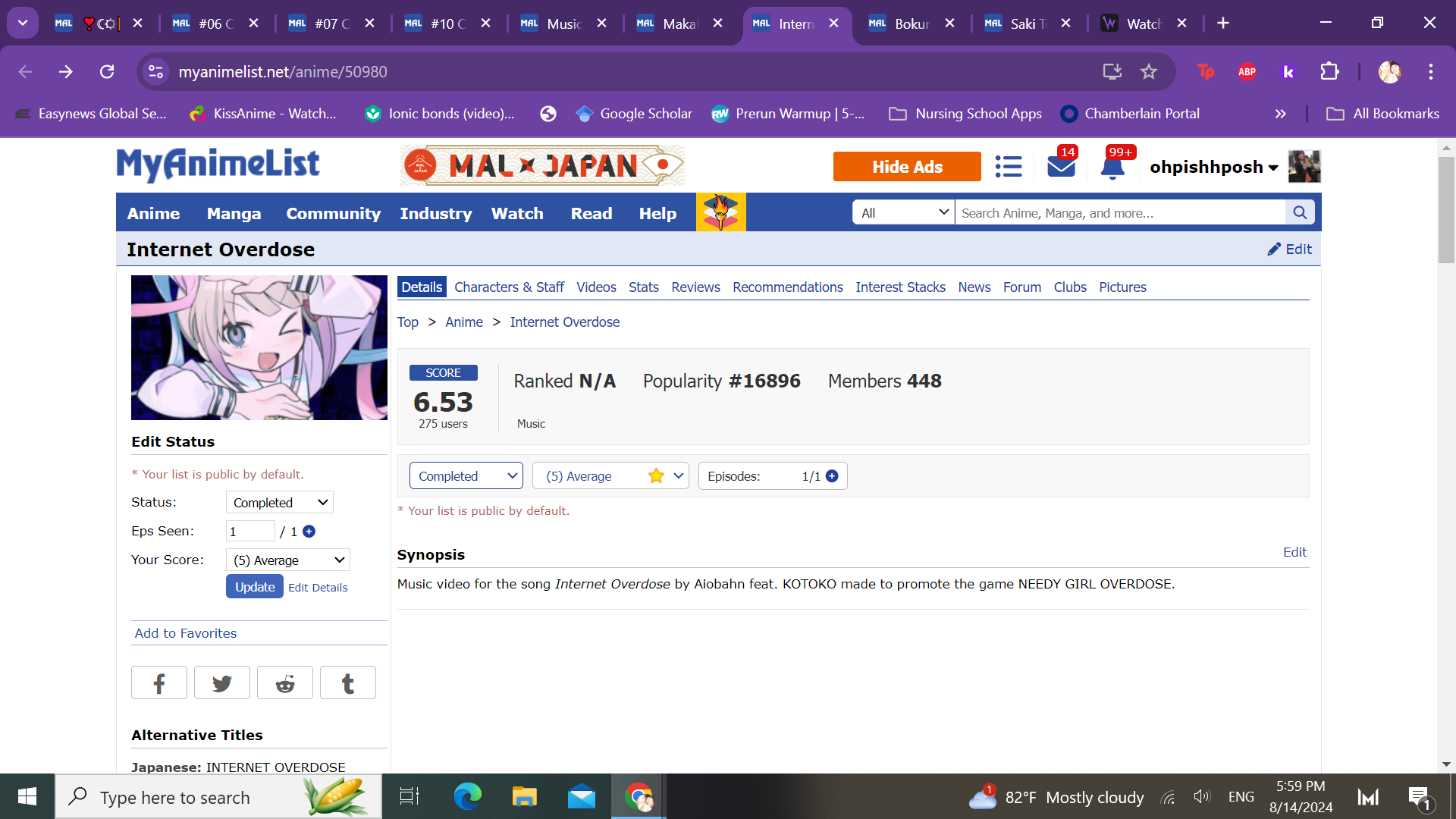This screenshot has width=1456, height=819.
Task: Open the Manga navigation menu
Action: [234, 214]
